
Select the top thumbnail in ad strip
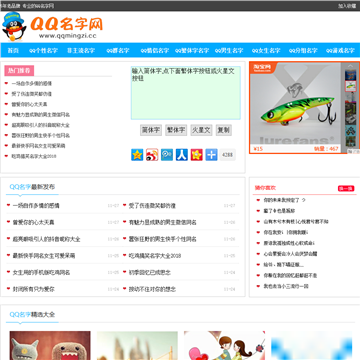coord(351,75)
